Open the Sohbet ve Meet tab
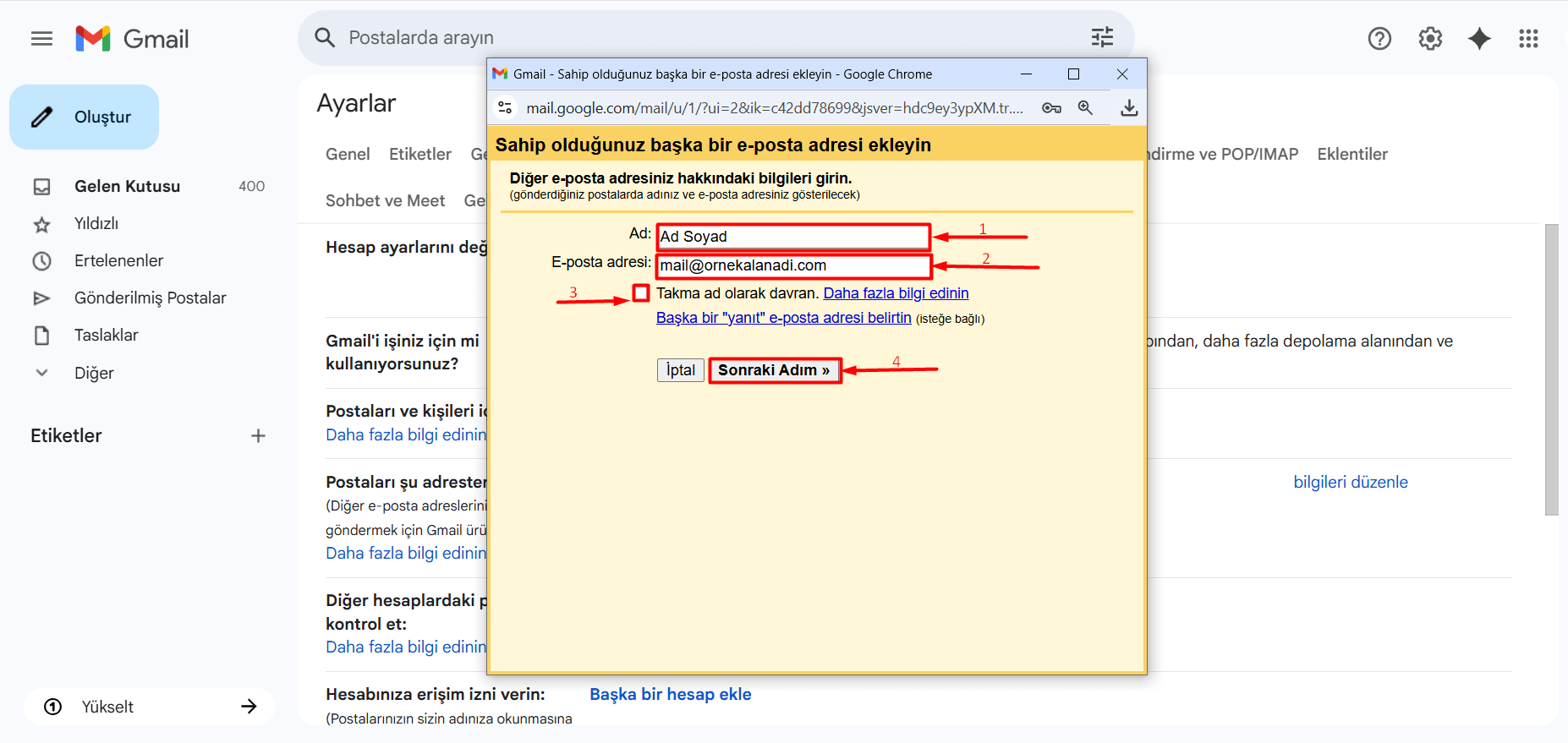The height and width of the screenshot is (743, 1568). pyautogui.click(x=385, y=200)
